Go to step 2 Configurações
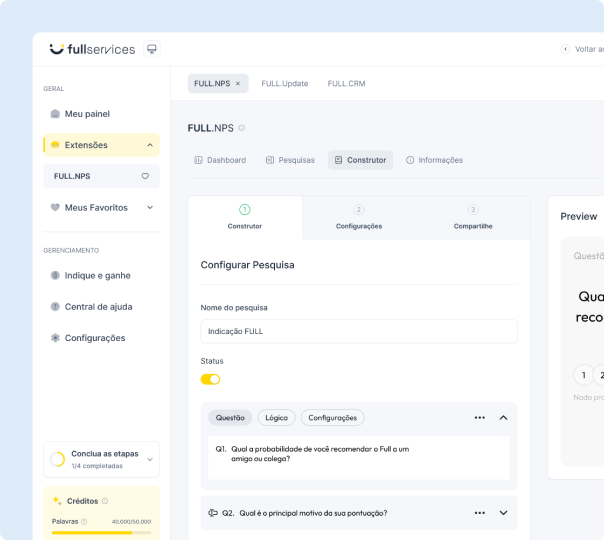604x540 pixels. point(359,217)
